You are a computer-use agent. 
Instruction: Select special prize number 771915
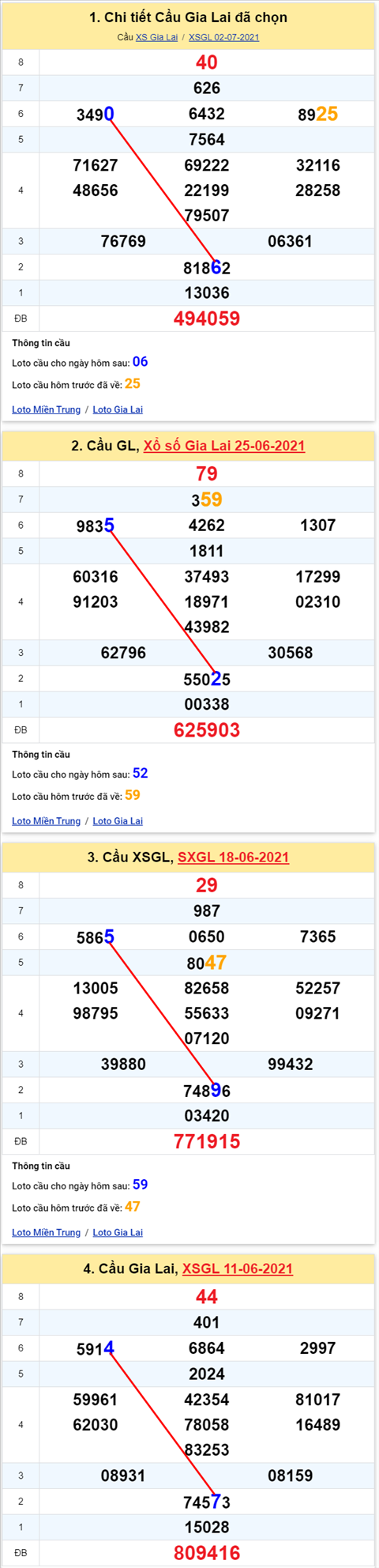tap(207, 1142)
